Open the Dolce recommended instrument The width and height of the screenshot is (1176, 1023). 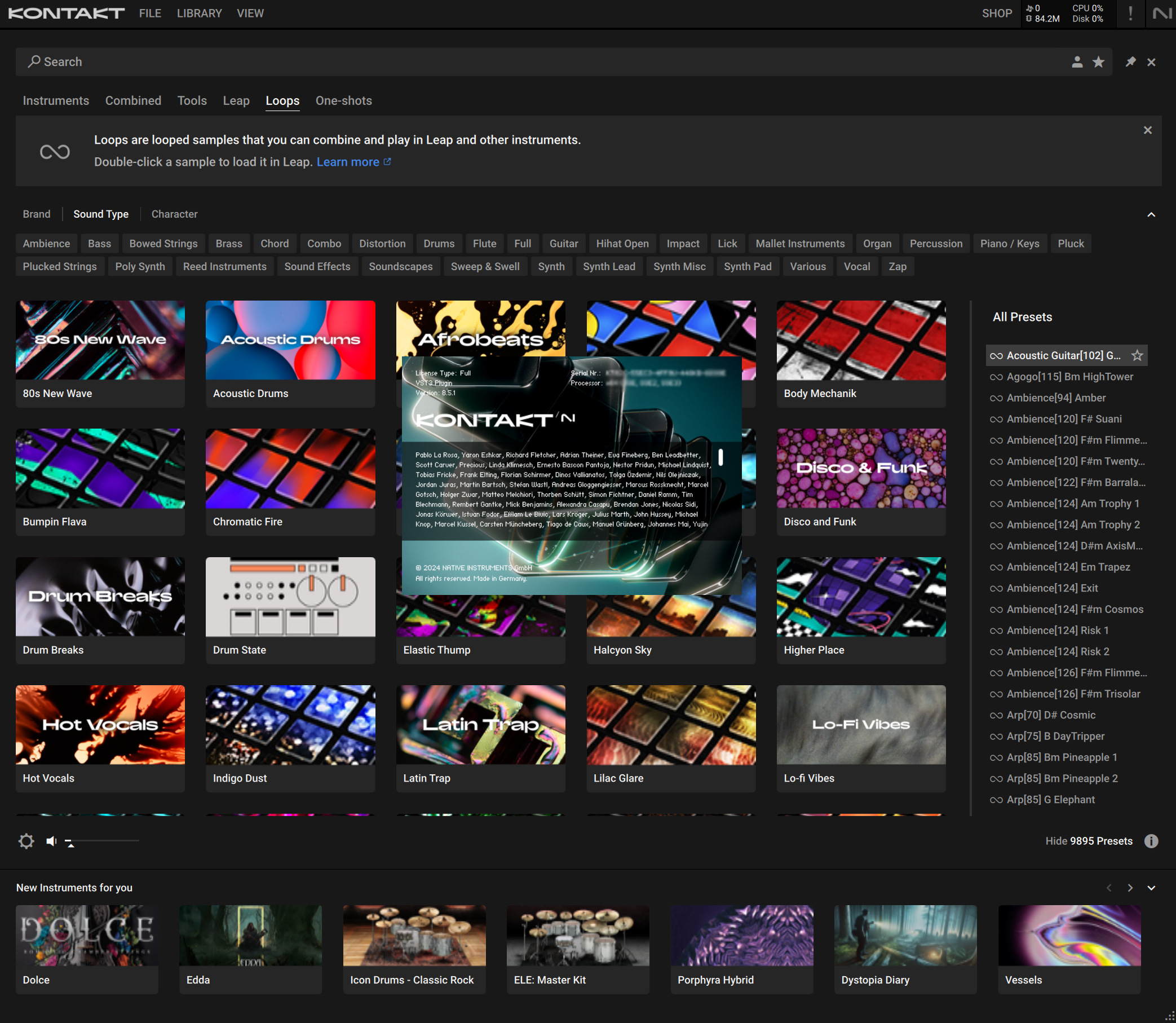point(87,949)
